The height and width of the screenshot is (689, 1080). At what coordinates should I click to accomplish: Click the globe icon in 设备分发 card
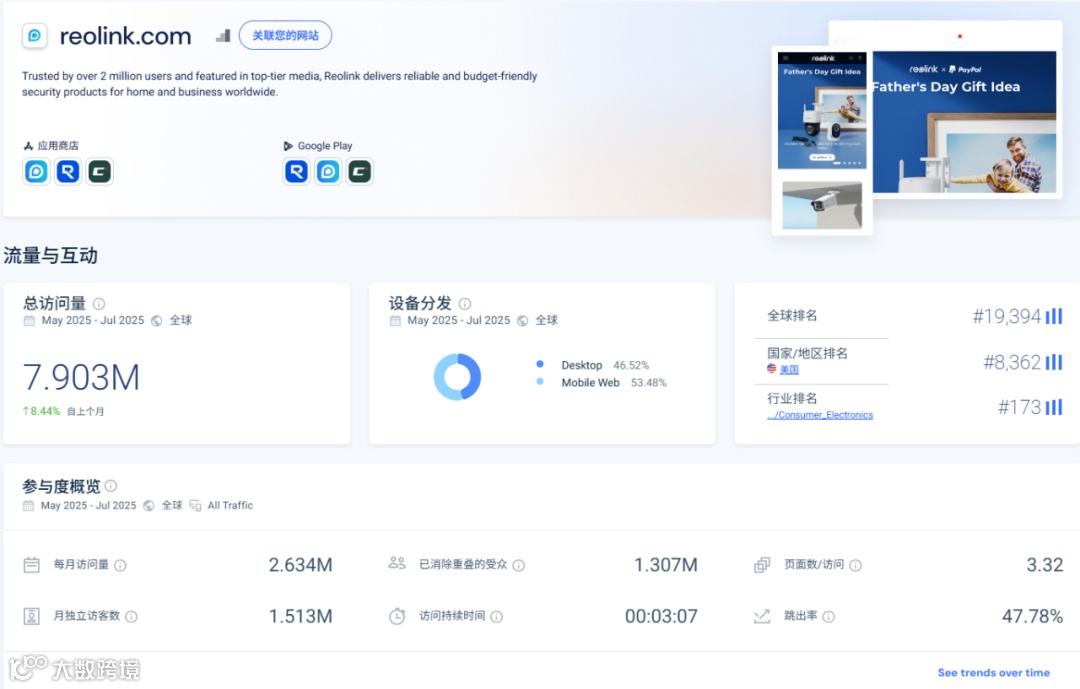coord(522,320)
